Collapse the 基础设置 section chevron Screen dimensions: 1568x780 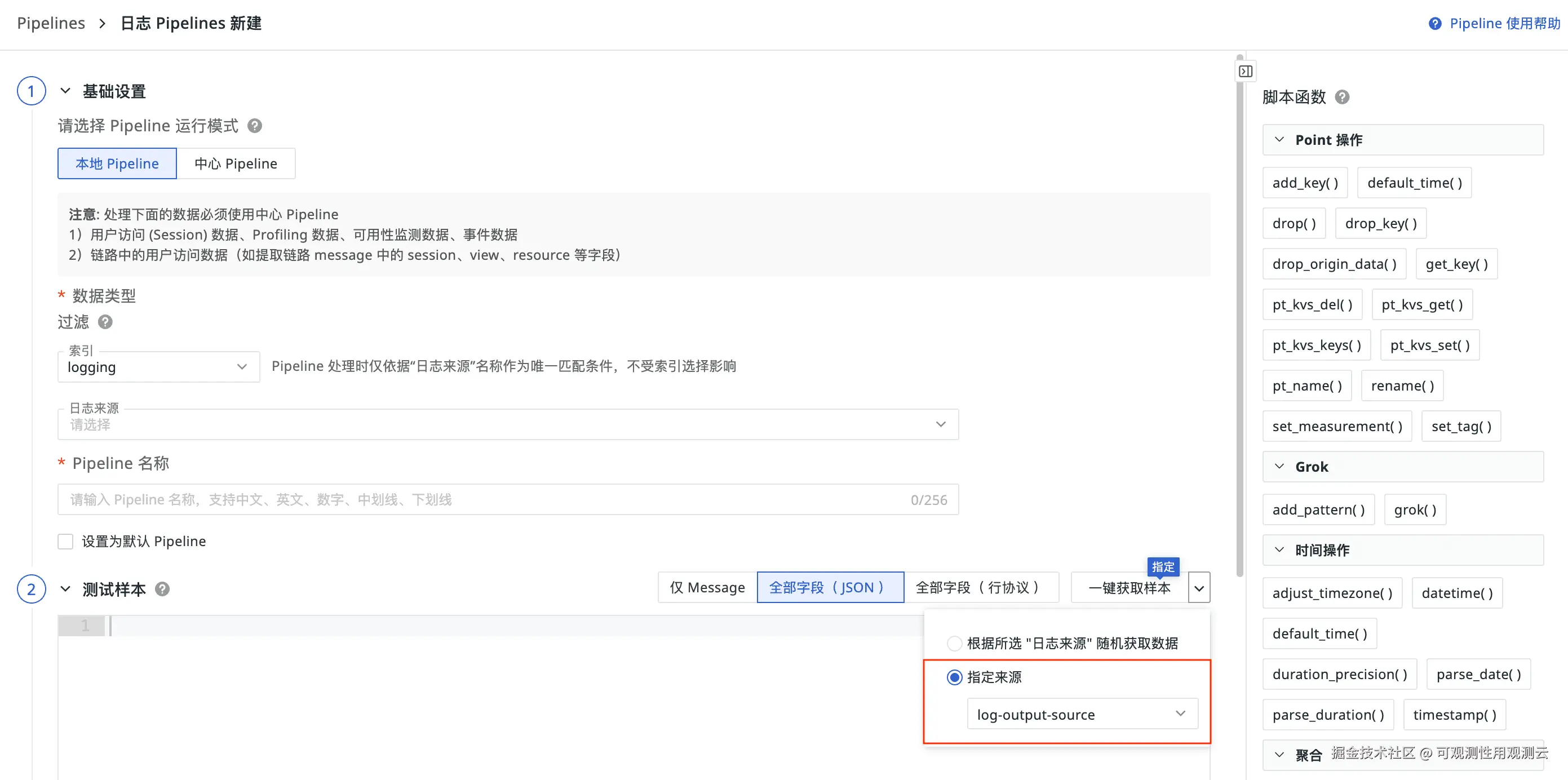tap(66, 91)
